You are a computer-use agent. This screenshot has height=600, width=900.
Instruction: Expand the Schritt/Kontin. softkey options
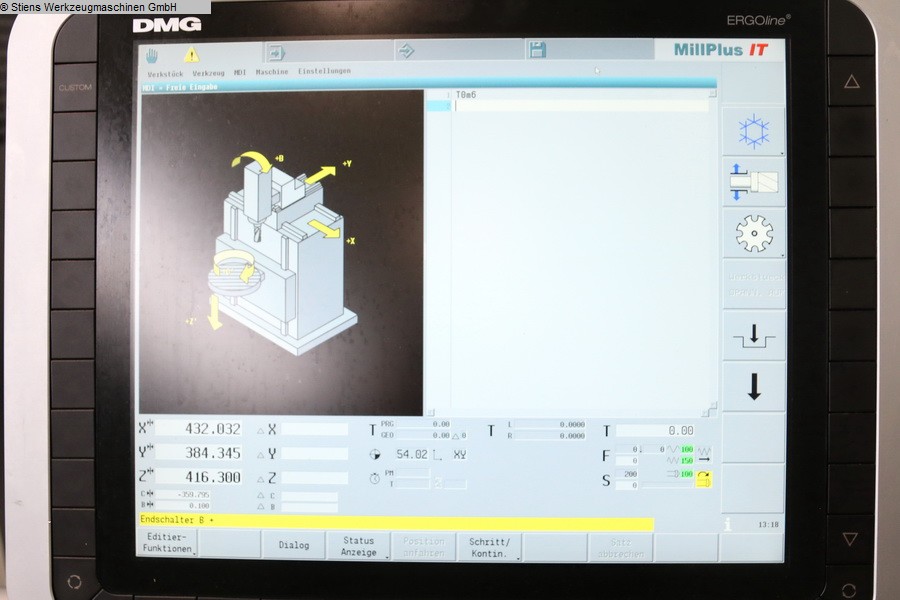489,546
